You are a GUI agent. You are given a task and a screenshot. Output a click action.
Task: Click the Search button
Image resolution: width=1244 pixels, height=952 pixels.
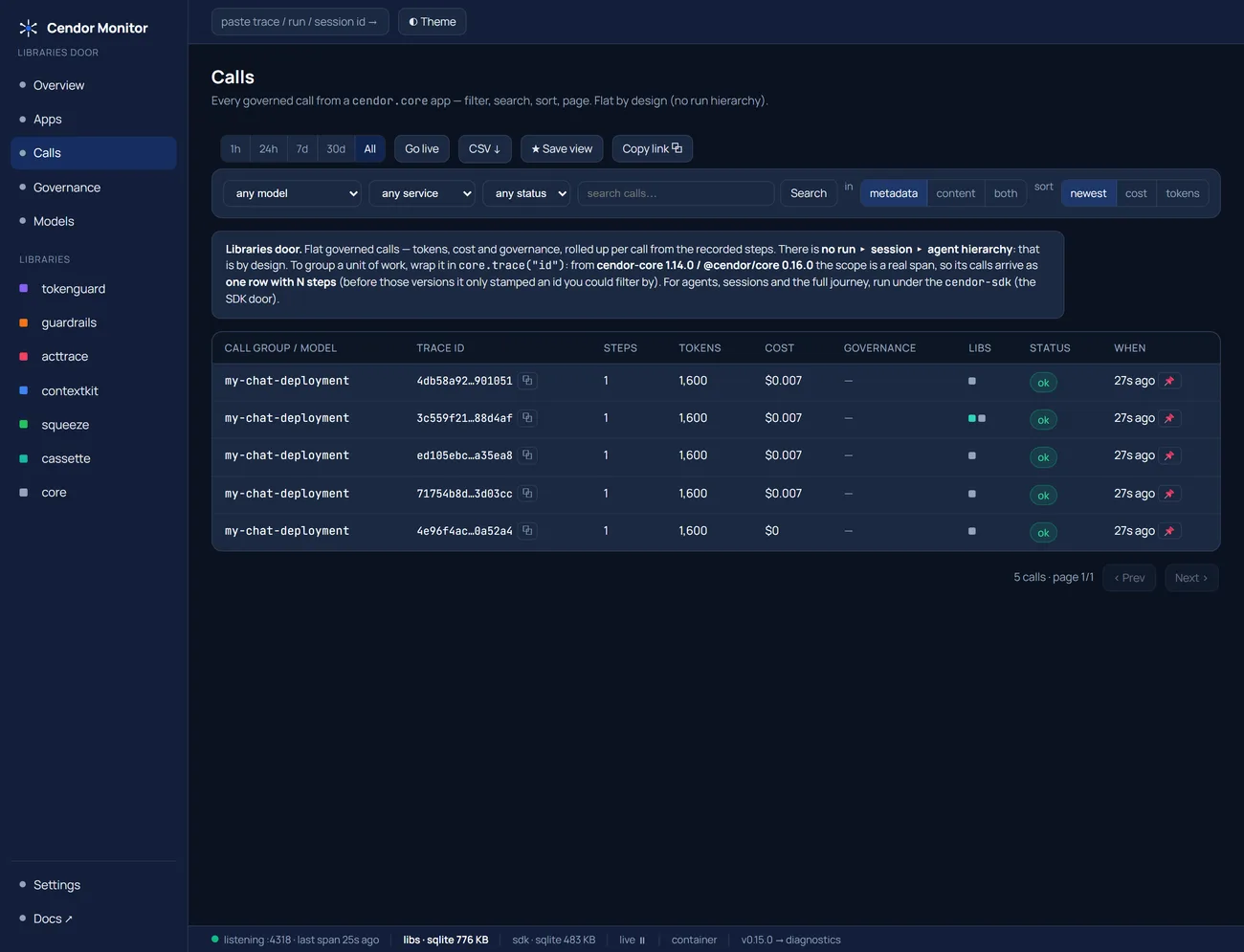click(x=809, y=193)
